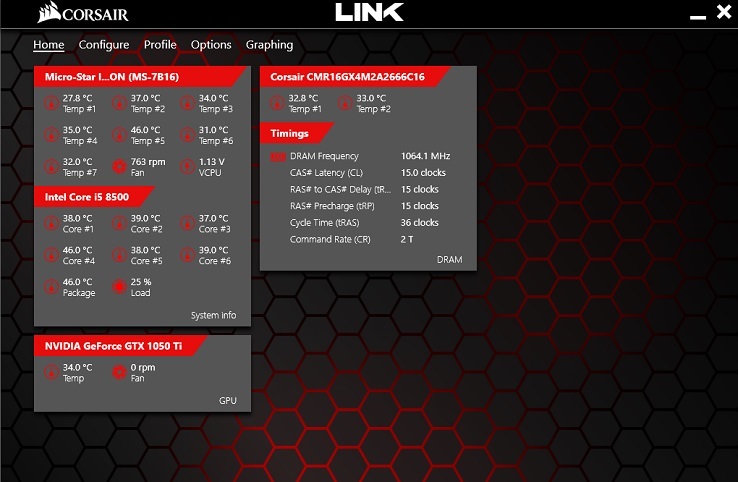Click the Corsair CMR16GX4M2A2666C16 panel header
This screenshot has height=482, width=738.
(x=355, y=77)
